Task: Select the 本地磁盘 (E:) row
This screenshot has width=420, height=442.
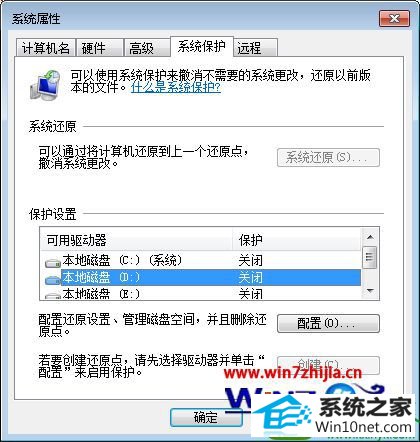Action: [201, 294]
